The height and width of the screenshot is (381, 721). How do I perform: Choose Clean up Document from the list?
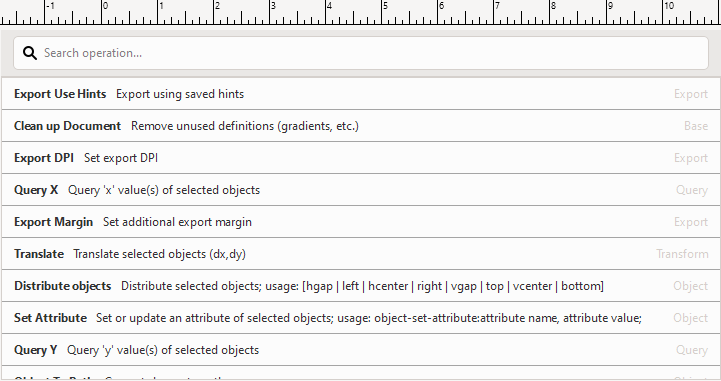(361, 126)
